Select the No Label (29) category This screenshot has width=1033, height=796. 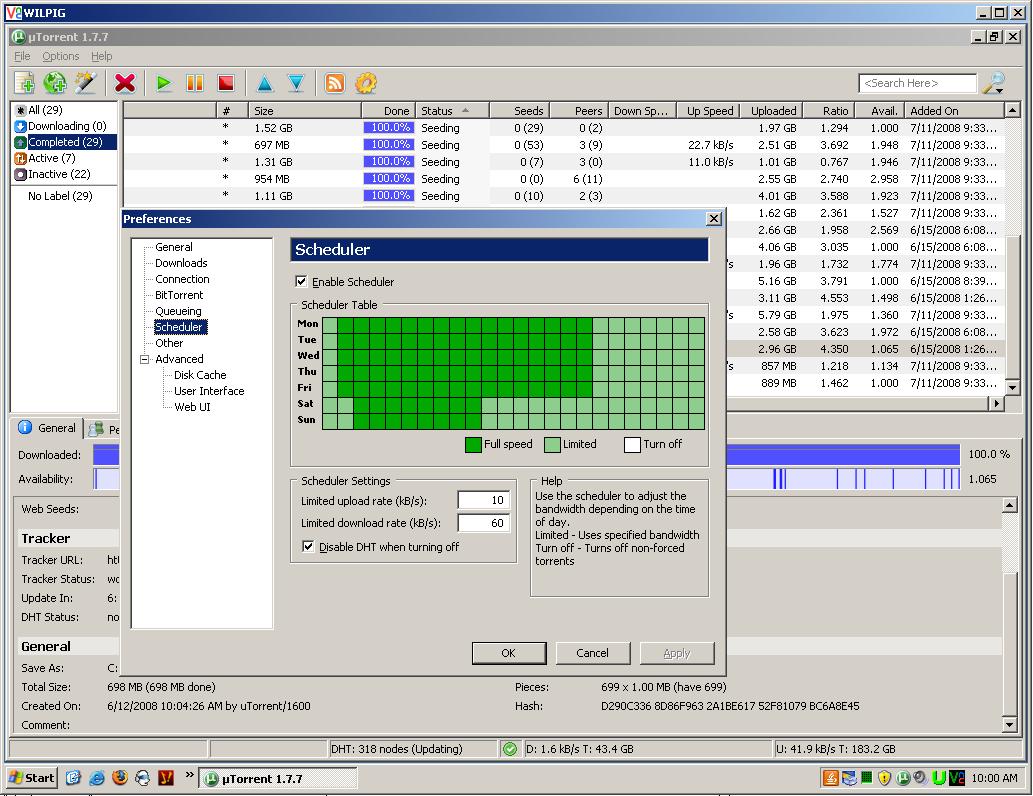pyautogui.click(x=60, y=196)
